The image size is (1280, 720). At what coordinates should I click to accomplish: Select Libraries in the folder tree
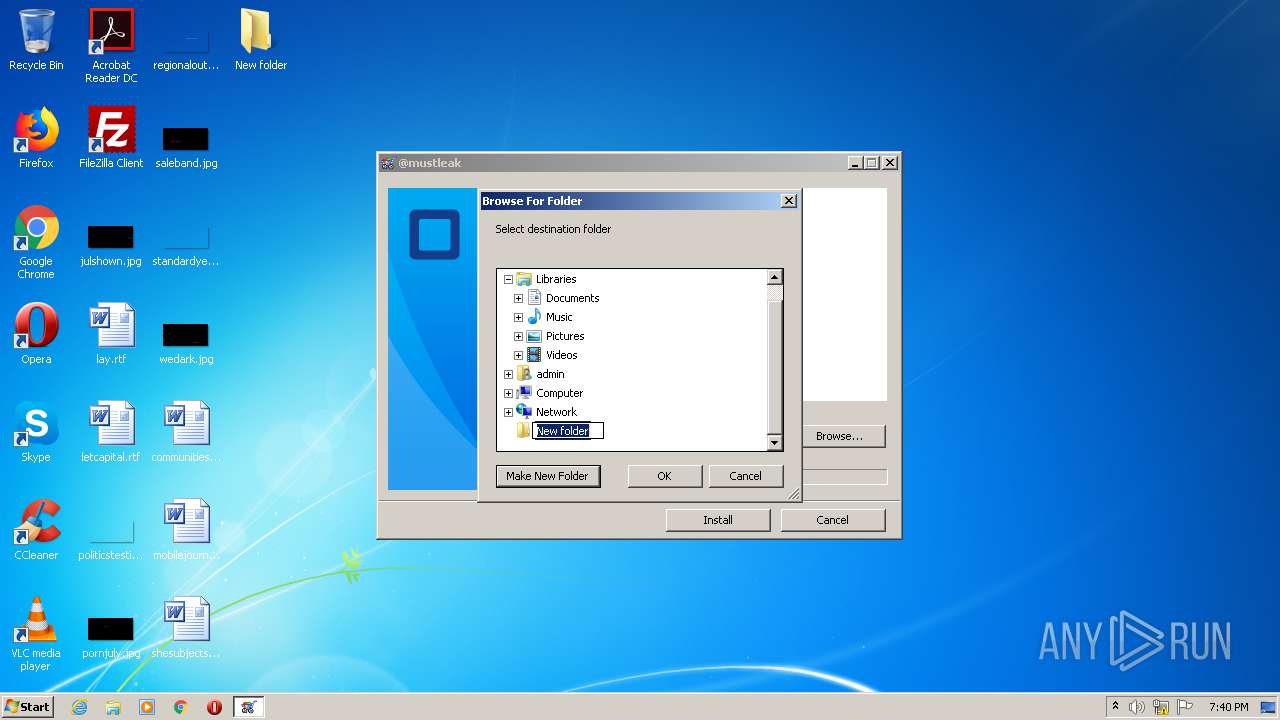[x=556, y=279]
